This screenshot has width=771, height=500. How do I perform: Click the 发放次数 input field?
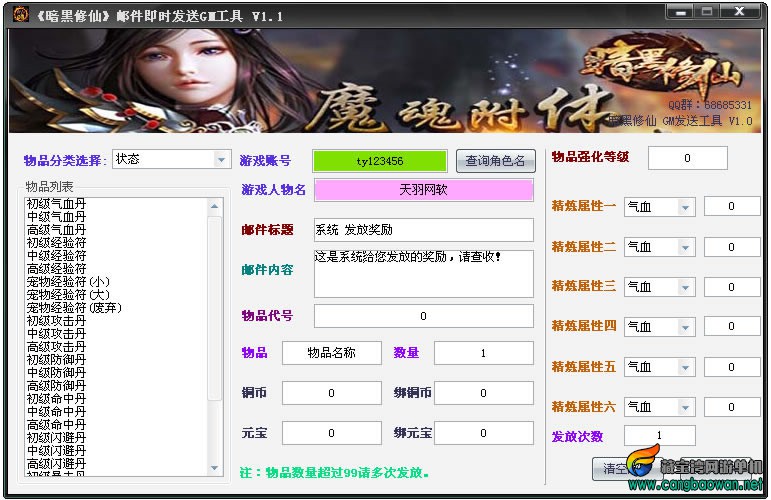[659, 436]
